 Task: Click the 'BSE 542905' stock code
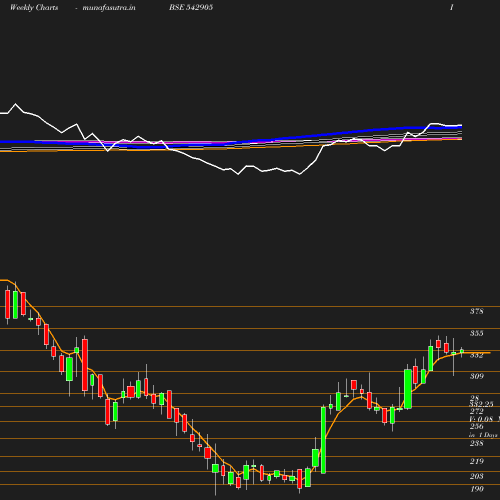[191, 7]
